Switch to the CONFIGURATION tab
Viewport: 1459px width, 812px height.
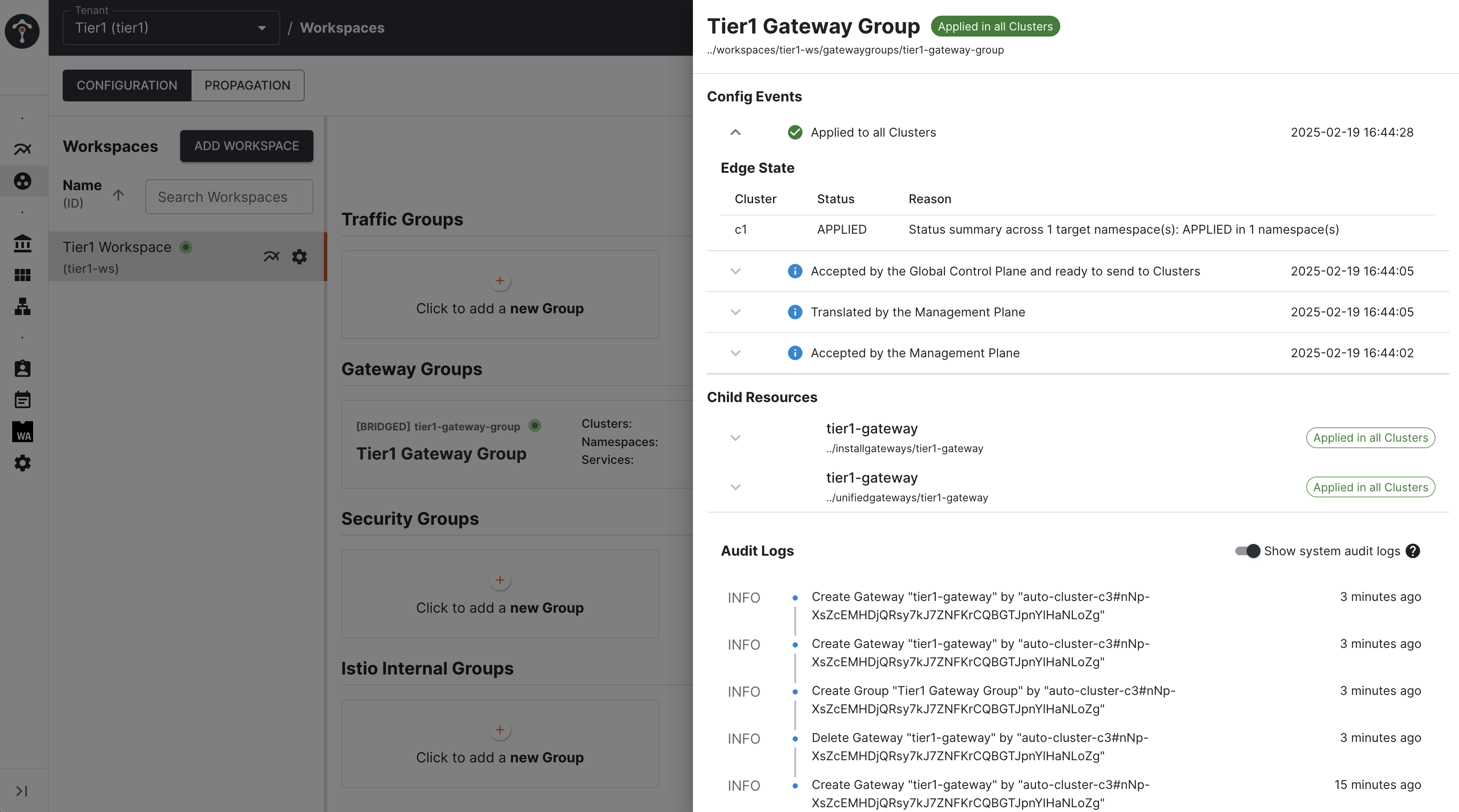point(127,85)
